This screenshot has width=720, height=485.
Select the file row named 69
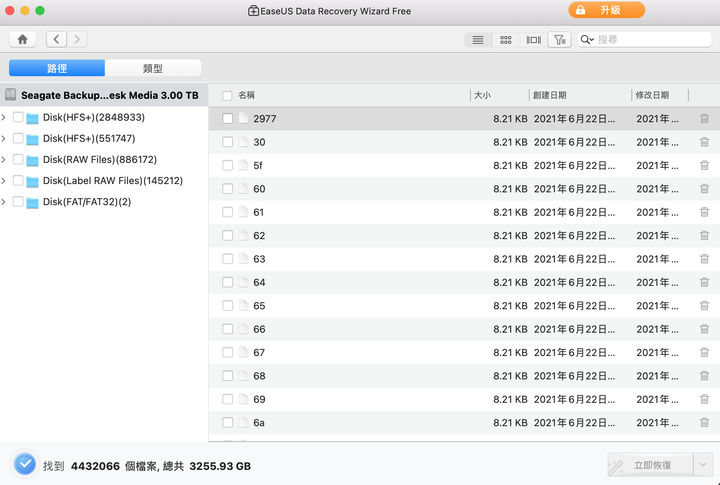click(x=464, y=400)
